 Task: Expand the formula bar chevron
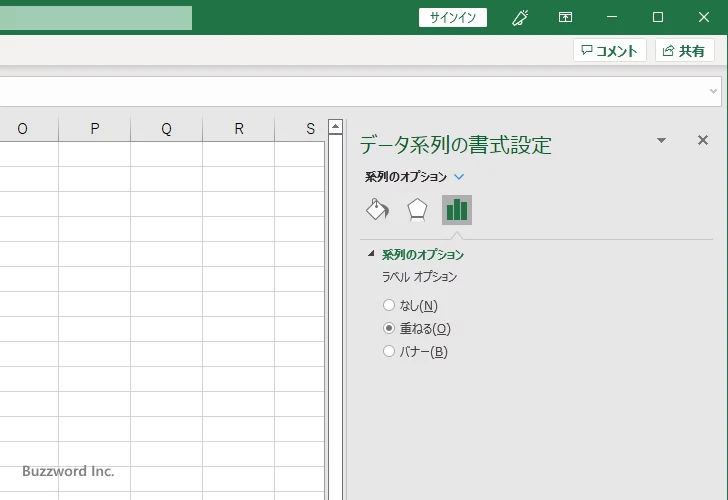click(x=714, y=91)
